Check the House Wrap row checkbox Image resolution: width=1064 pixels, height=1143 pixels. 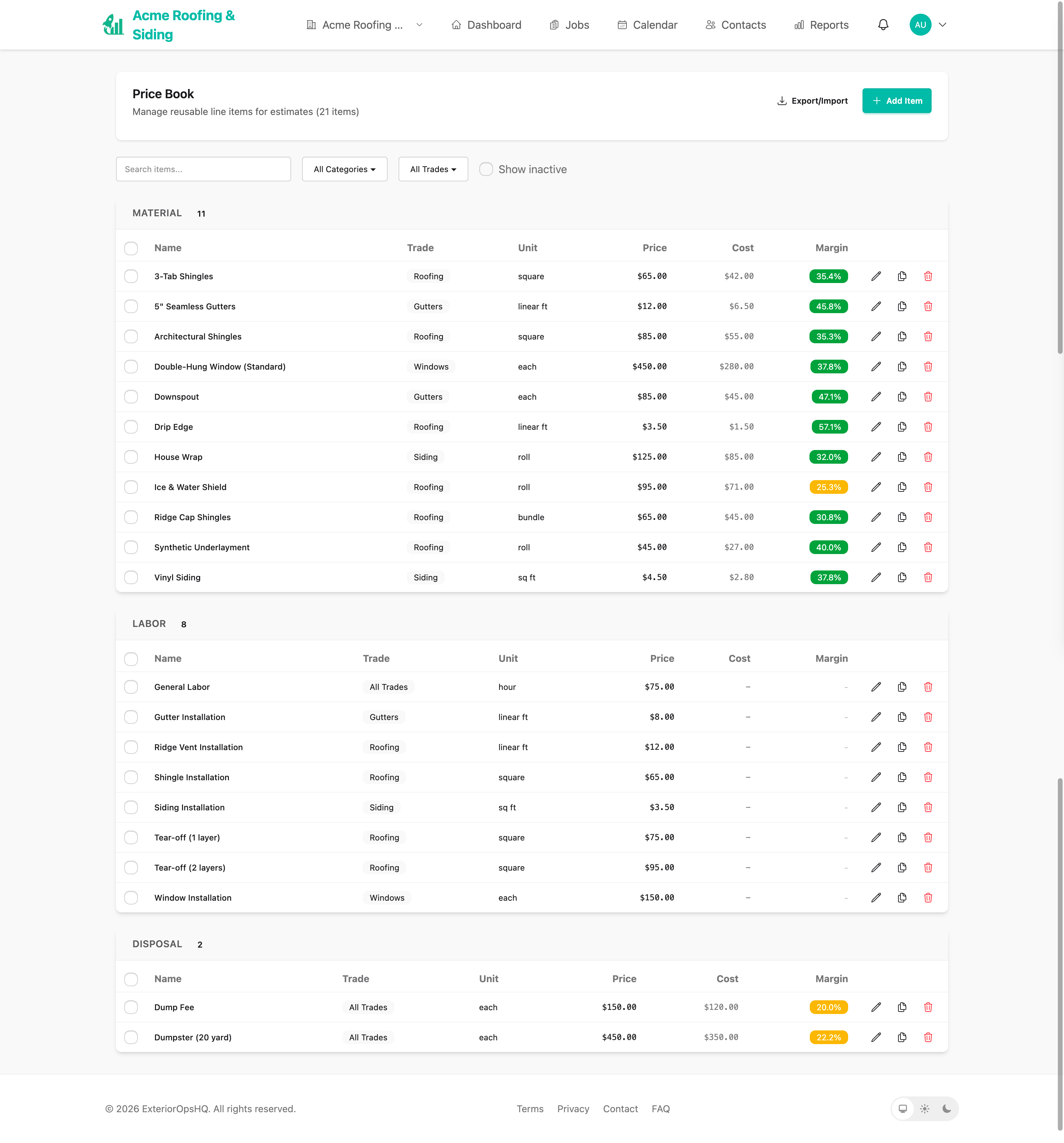click(x=131, y=457)
